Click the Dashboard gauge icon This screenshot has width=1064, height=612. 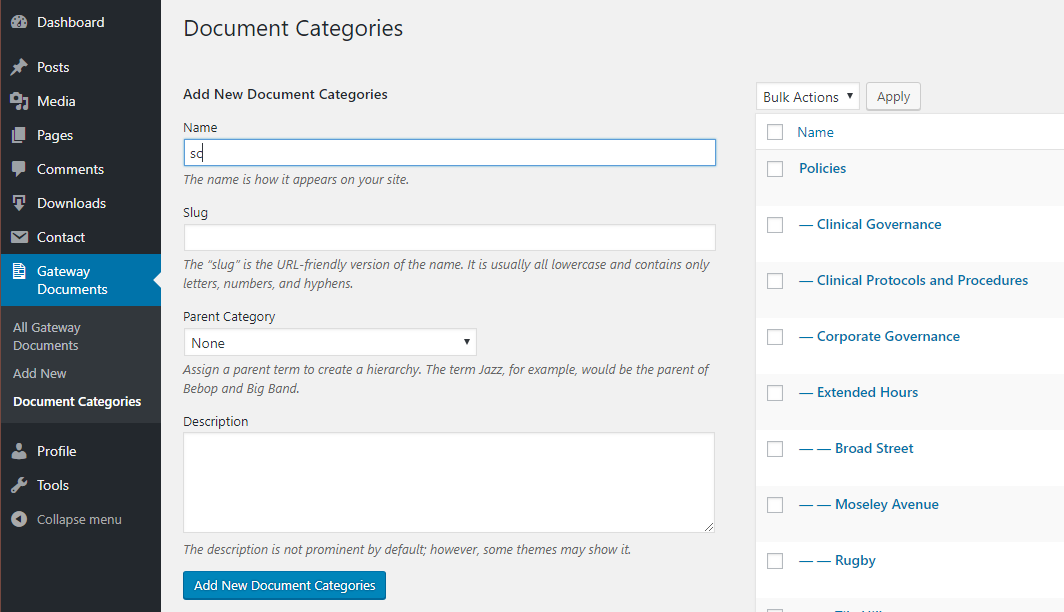coord(19,22)
